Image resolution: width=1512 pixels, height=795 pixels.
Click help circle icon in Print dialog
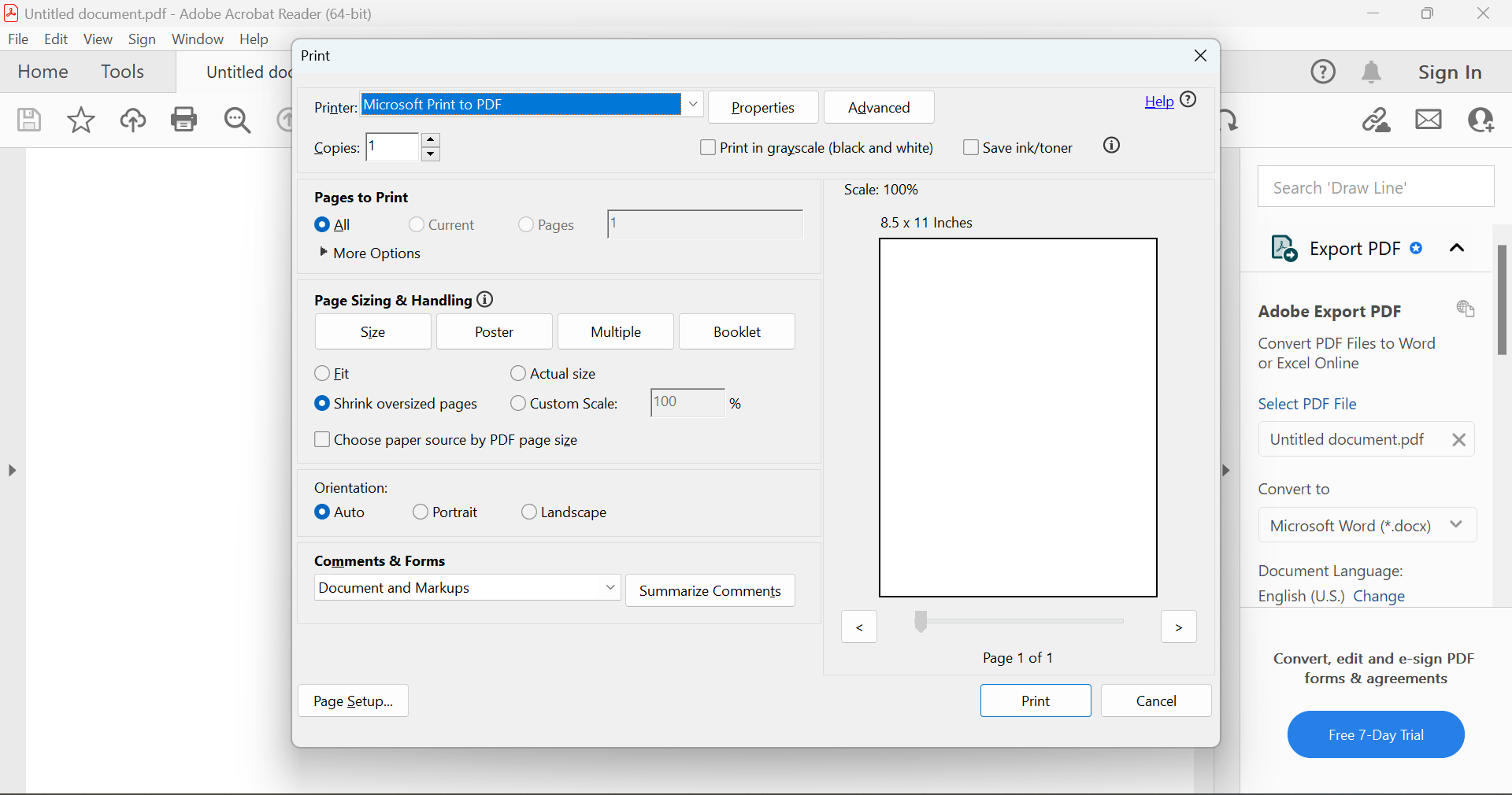click(x=1188, y=100)
